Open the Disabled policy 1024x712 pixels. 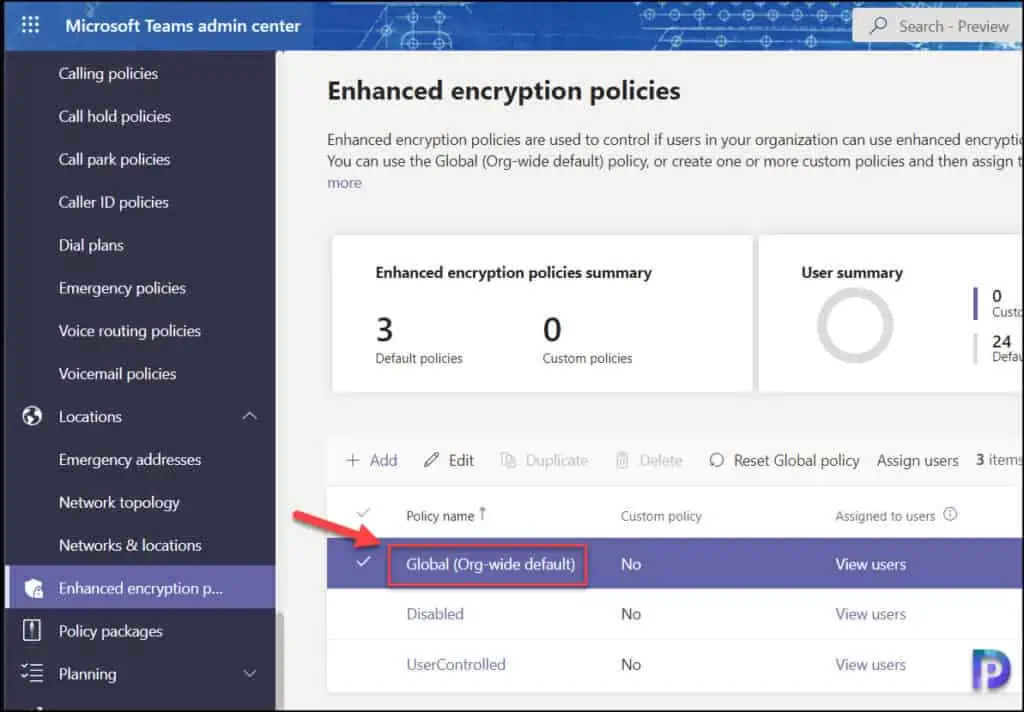point(435,614)
